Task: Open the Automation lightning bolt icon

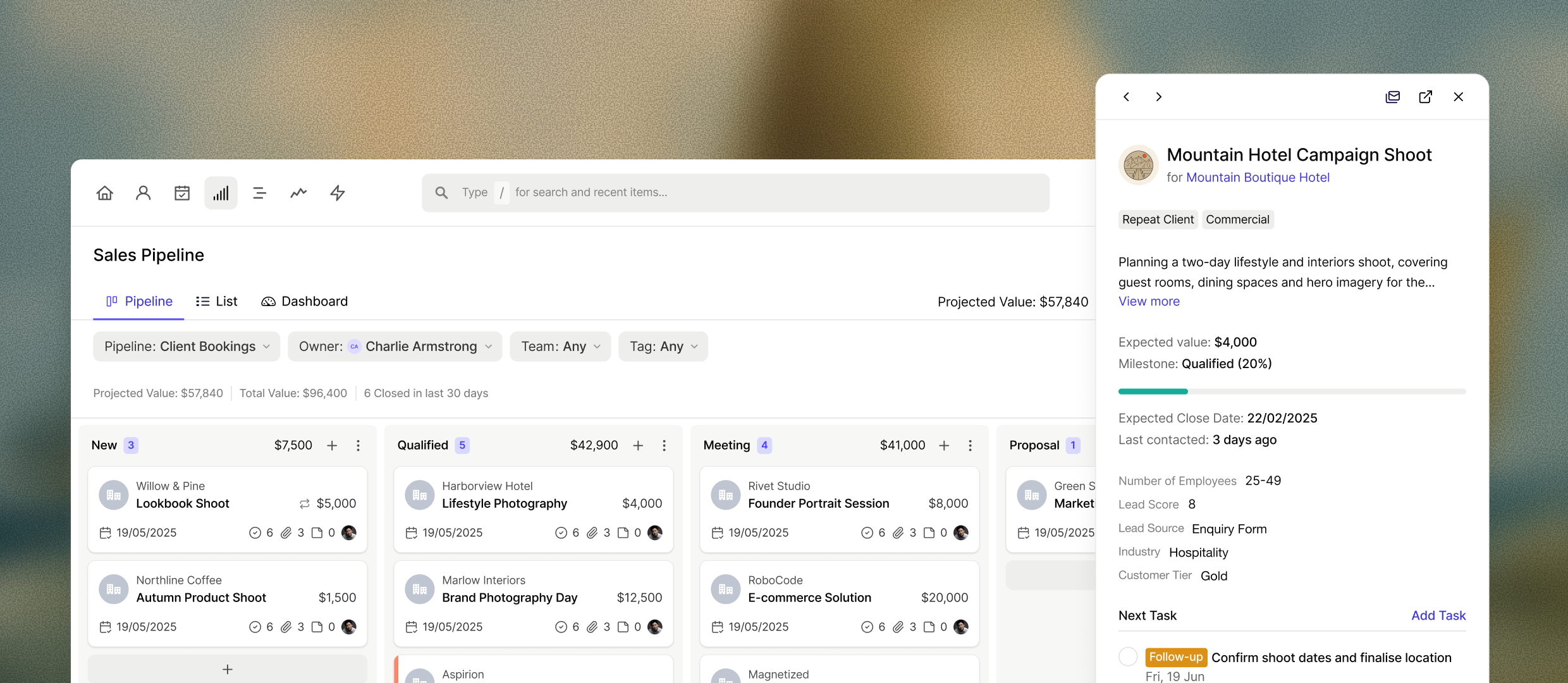Action: 338,193
